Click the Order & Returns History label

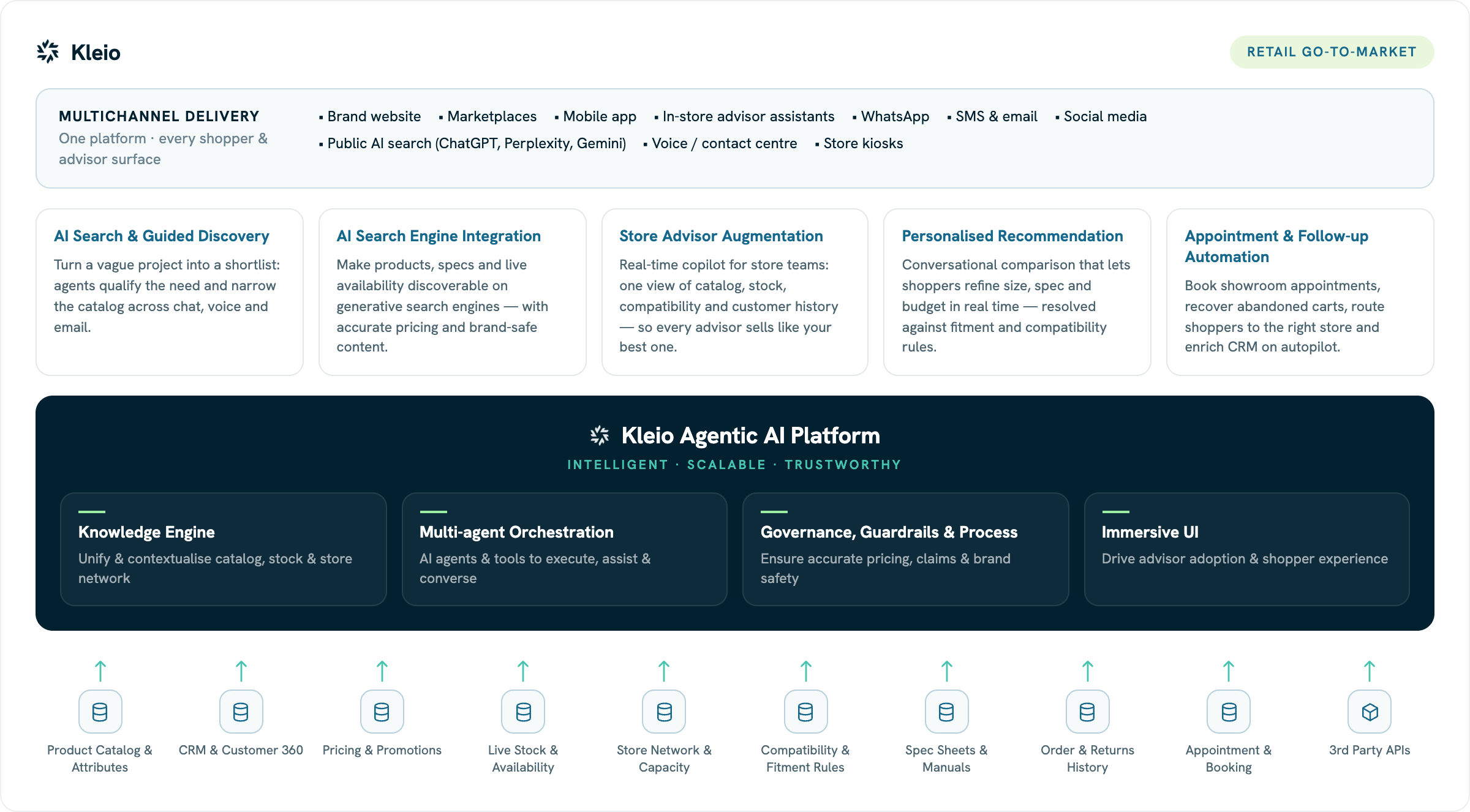coord(1087,759)
